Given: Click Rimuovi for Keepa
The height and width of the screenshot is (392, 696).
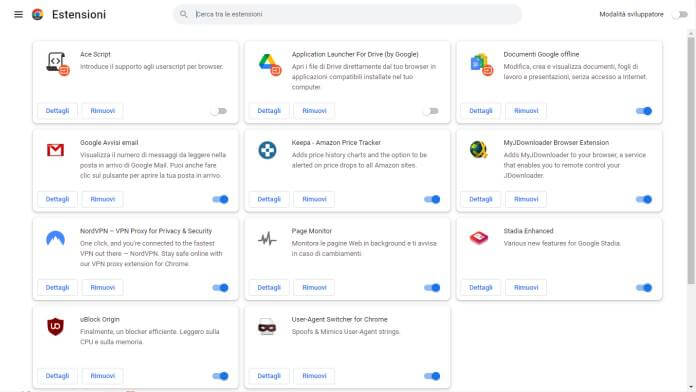Looking at the screenshot, I should [314, 199].
